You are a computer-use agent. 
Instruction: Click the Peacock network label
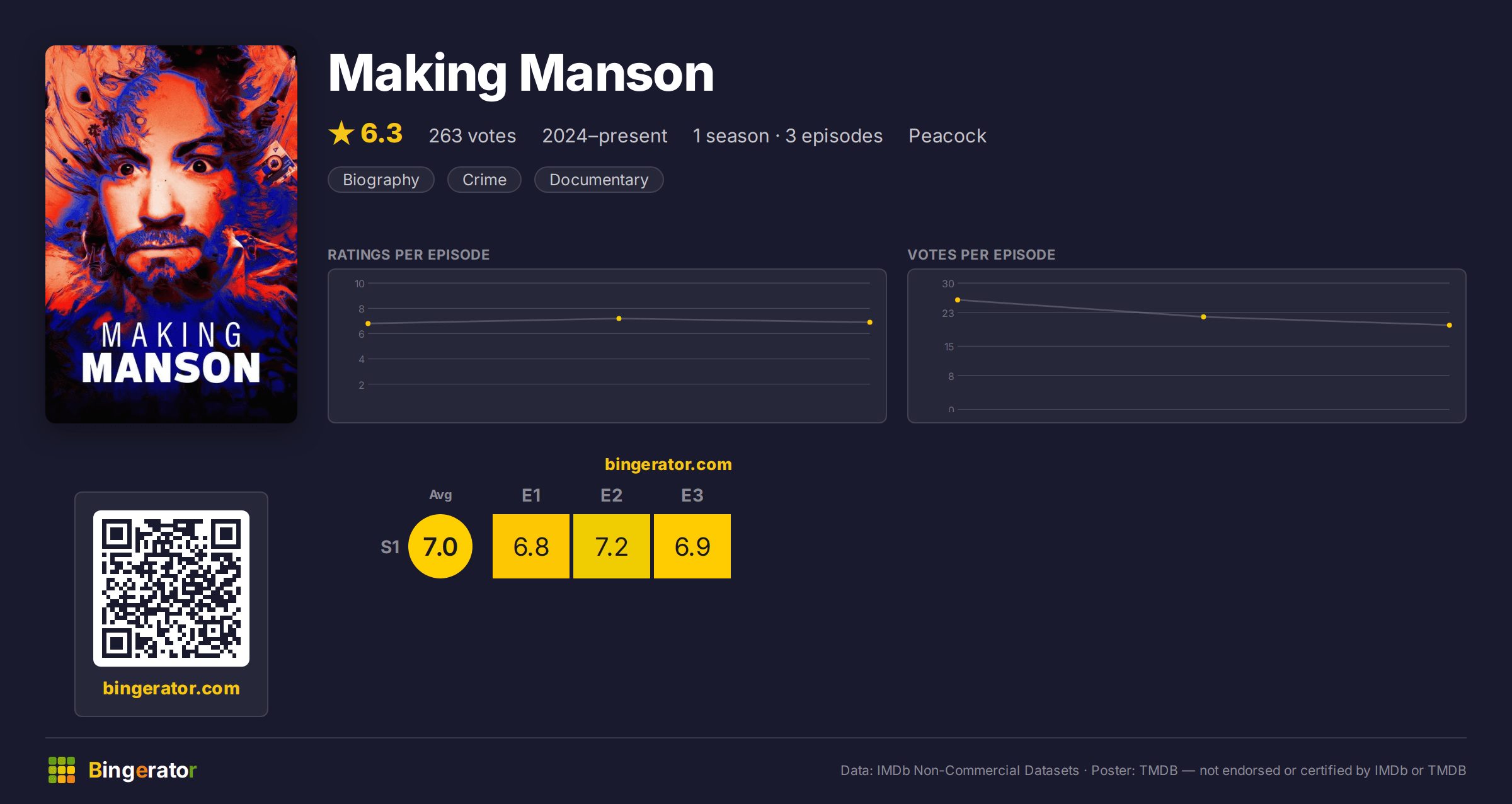pyautogui.click(x=948, y=135)
